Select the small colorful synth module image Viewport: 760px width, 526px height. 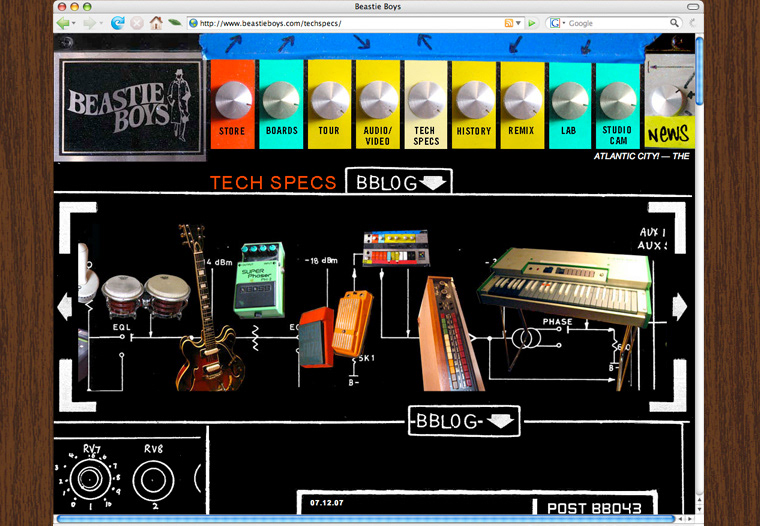click(x=396, y=248)
